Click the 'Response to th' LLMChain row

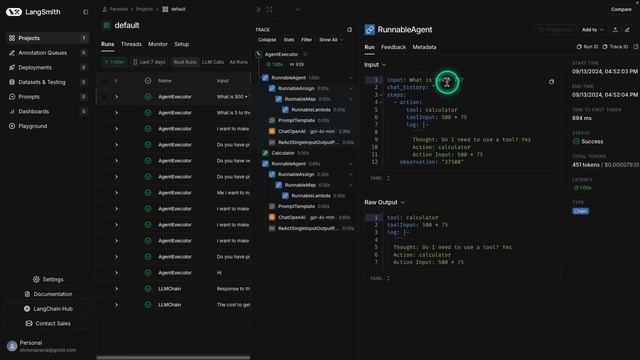click(x=173, y=289)
